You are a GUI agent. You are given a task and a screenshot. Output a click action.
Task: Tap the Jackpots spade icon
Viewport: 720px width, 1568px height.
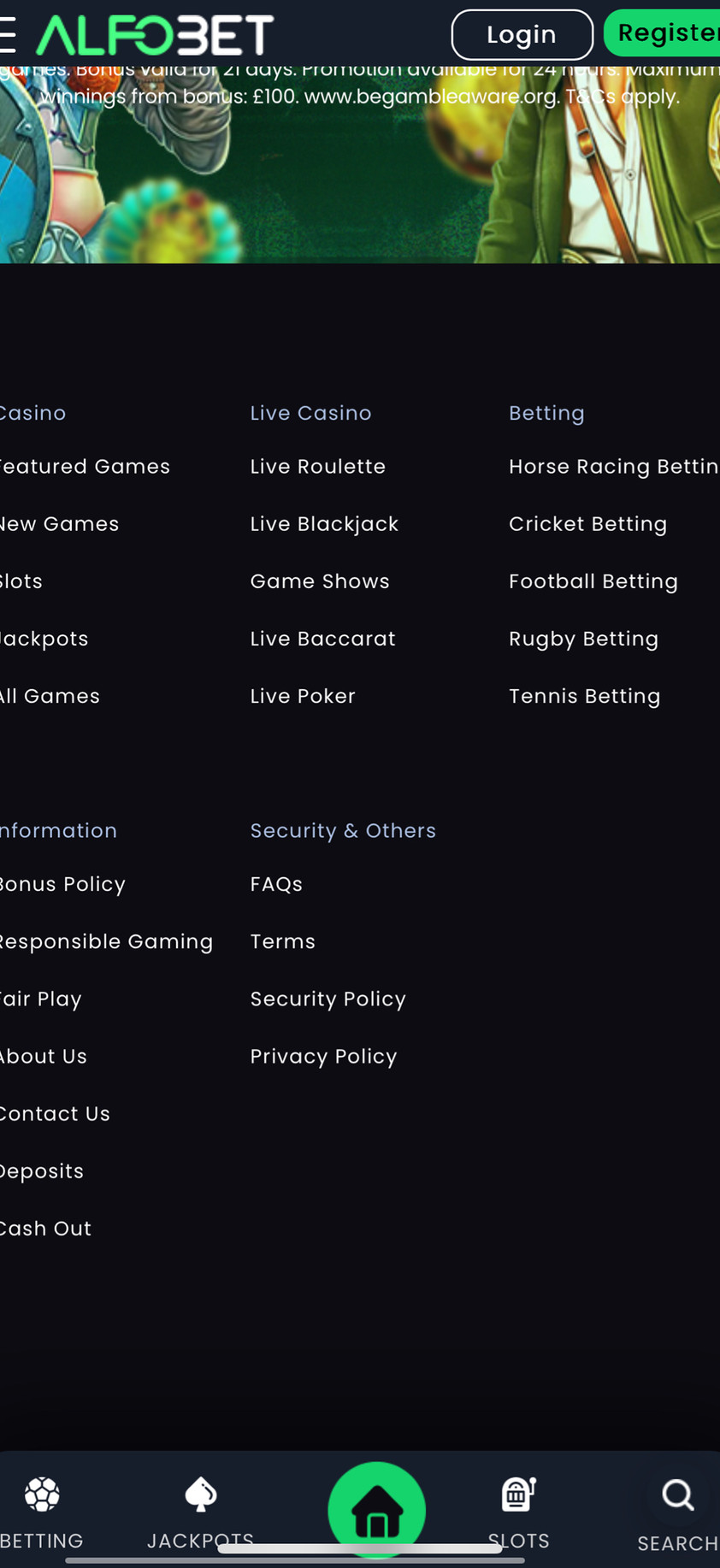tap(201, 1494)
